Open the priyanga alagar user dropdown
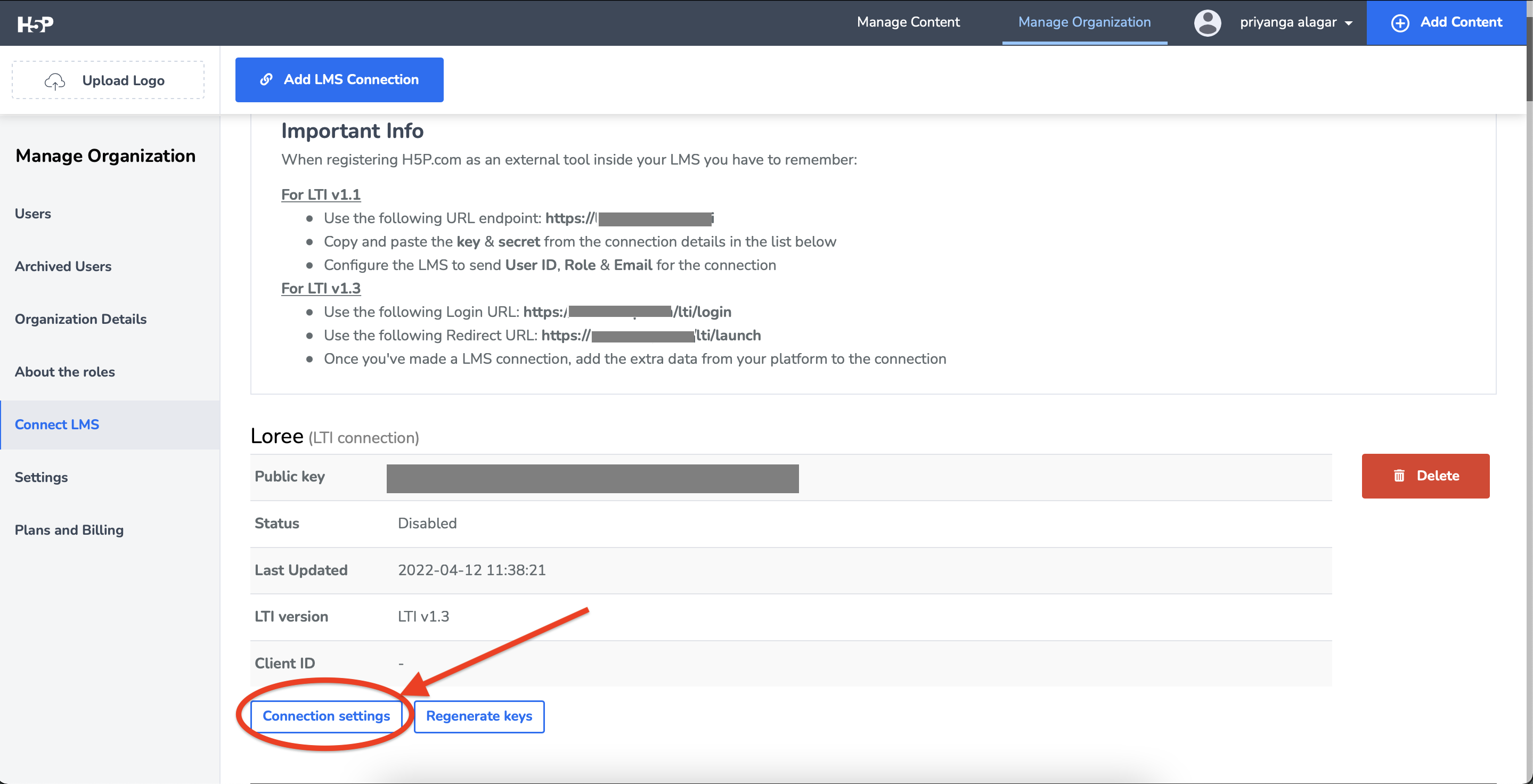The image size is (1533, 784). [1295, 22]
